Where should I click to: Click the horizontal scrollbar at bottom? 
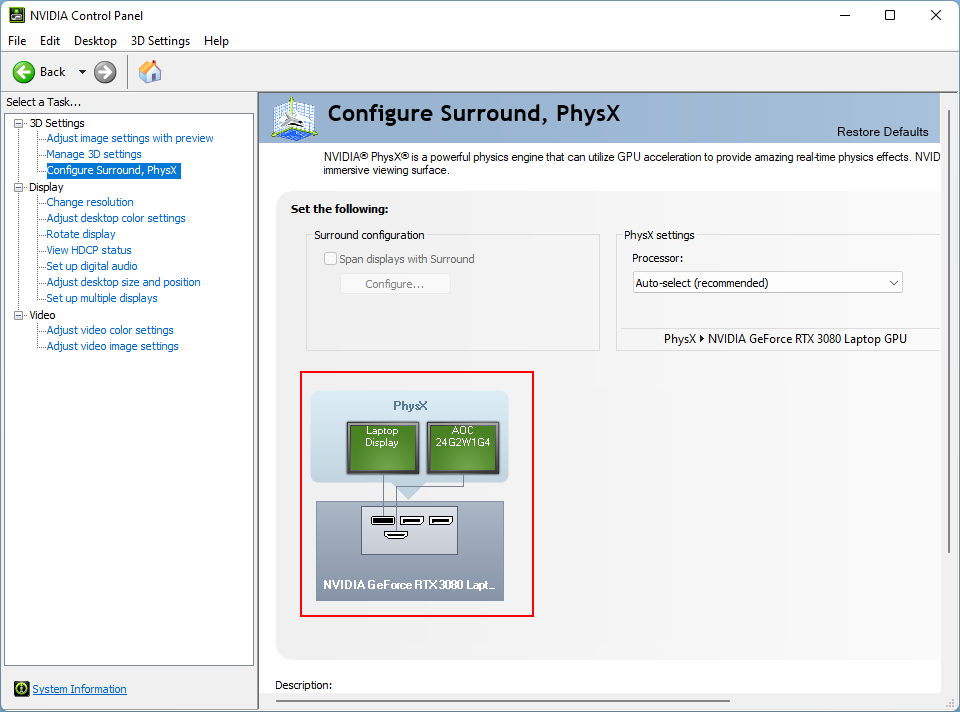(502, 700)
